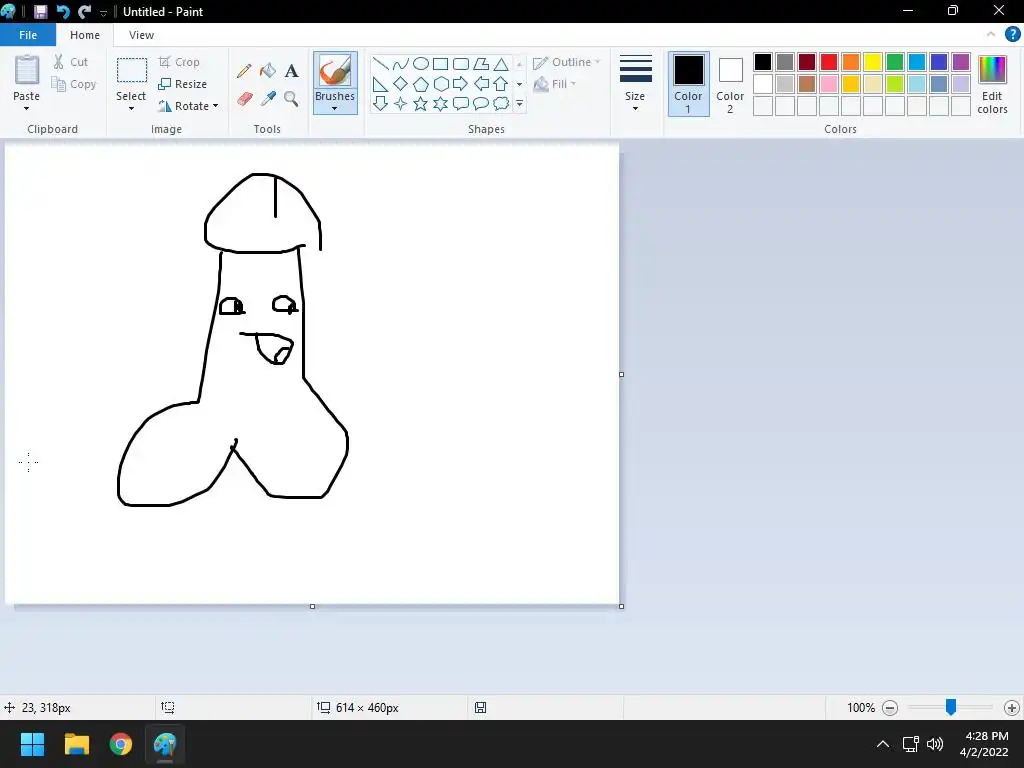Select the Pencil tool
Screen dimensions: 1024x768
pyautogui.click(x=244, y=71)
